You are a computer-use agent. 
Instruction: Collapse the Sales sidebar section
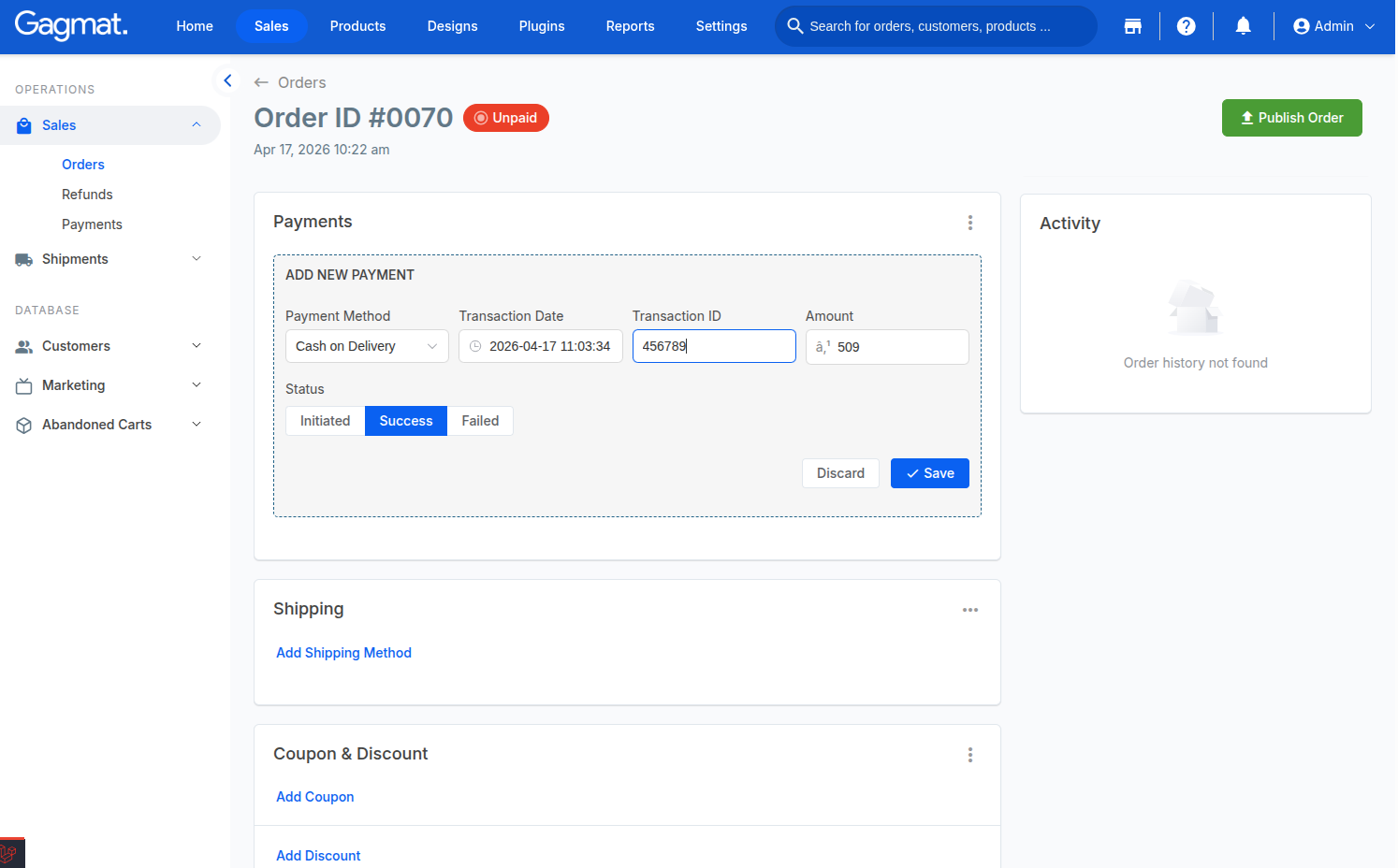197,125
